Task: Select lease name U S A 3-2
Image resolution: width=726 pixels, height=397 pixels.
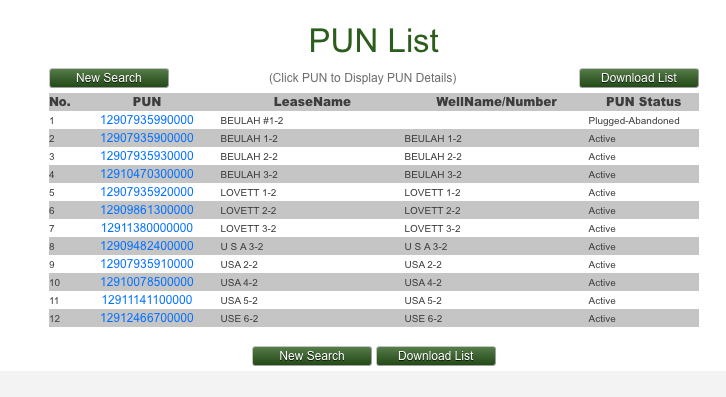Action: click(242, 247)
